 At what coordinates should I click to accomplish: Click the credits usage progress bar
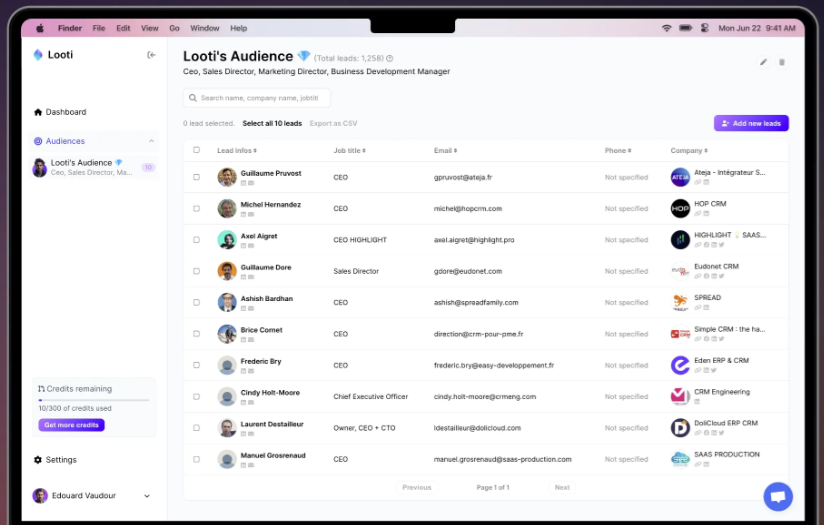coord(94,400)
